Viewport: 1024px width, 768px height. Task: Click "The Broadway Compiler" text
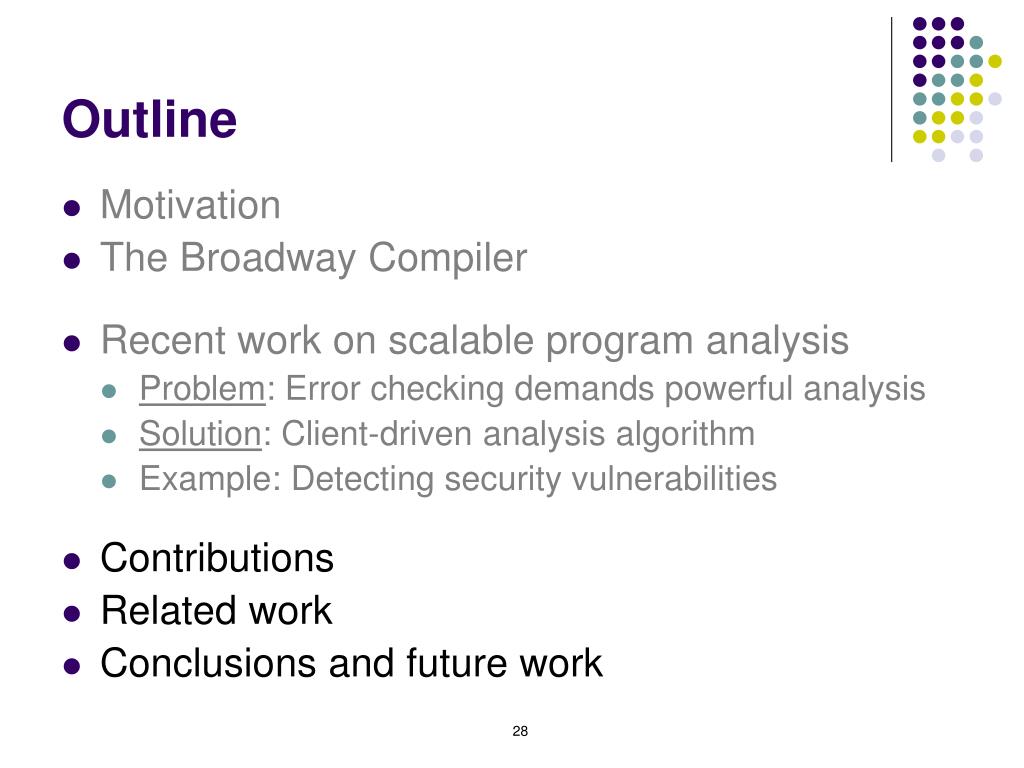coord(313,259)
